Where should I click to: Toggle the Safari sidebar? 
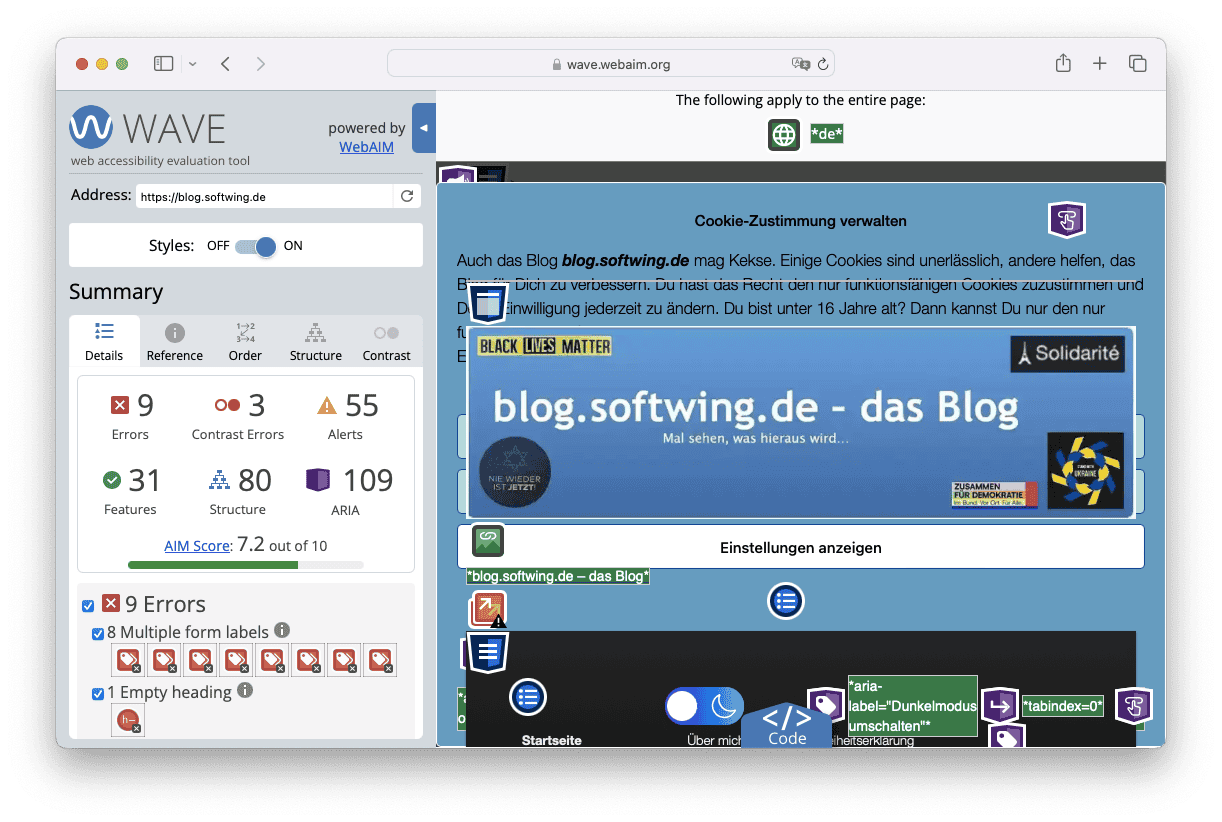pyautogui.click(x=163, y=63)
